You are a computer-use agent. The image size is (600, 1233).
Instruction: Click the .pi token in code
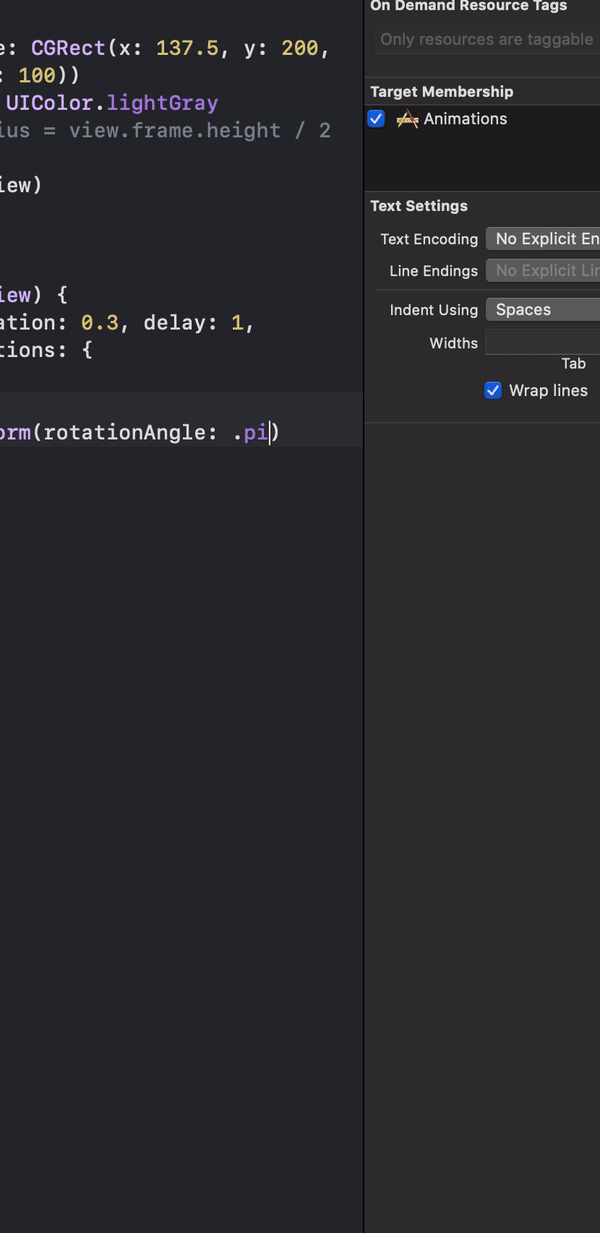(250, 433)
